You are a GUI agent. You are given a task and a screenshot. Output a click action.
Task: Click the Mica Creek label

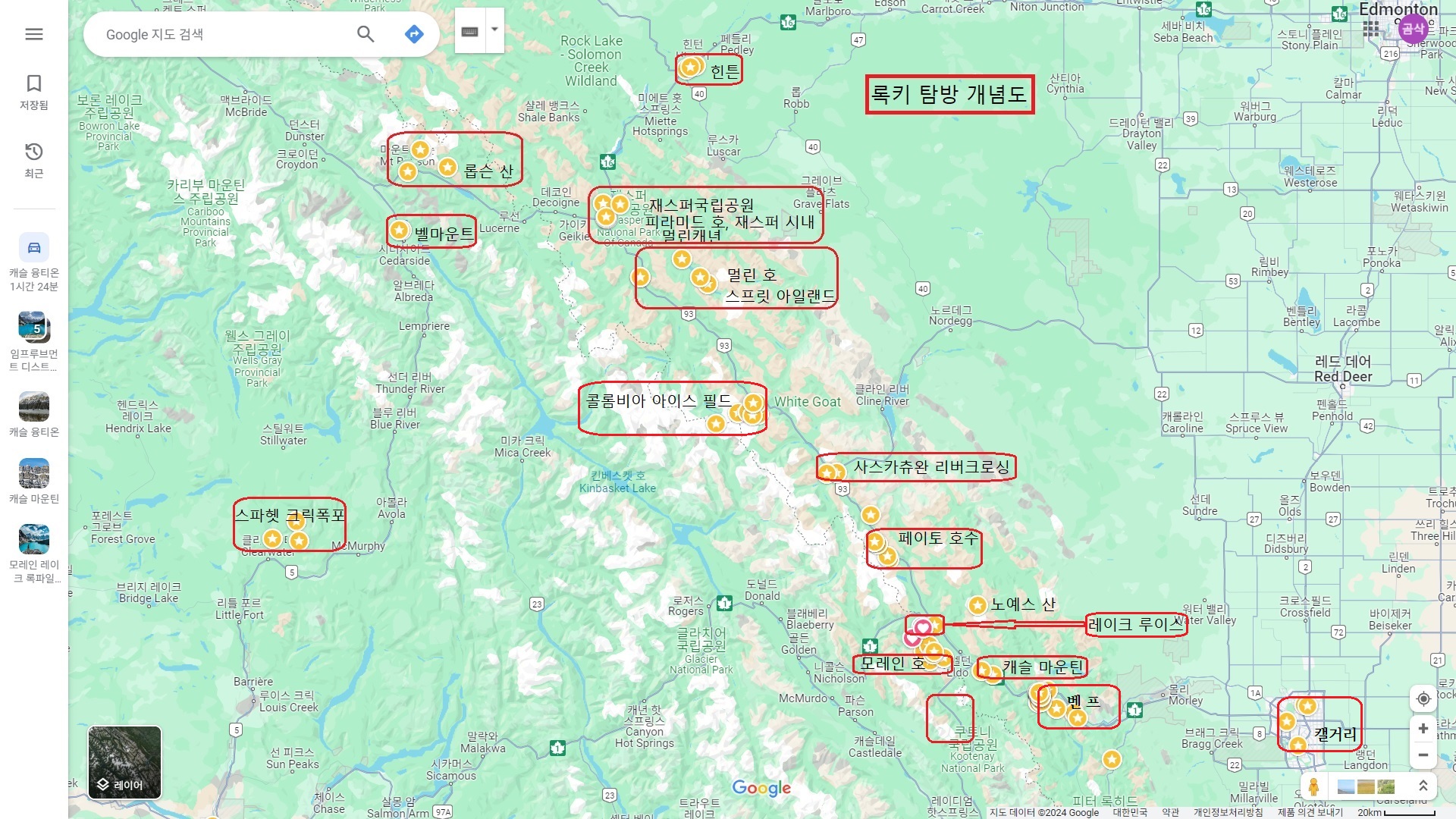click(522, 447)
